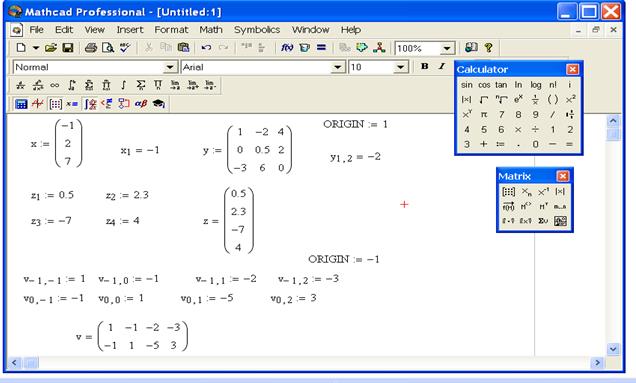636x383 pixels.
Task: Toggle the Boolean toolbar button
Action: pos(107,104)
